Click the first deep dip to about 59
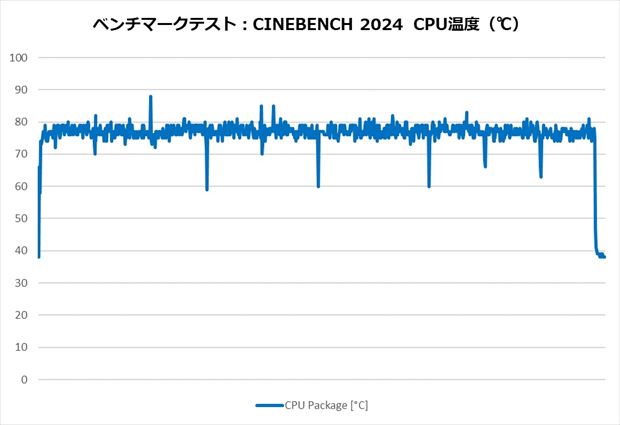Image resolution: width=620 pixels, height=425 pixels. 207,188
